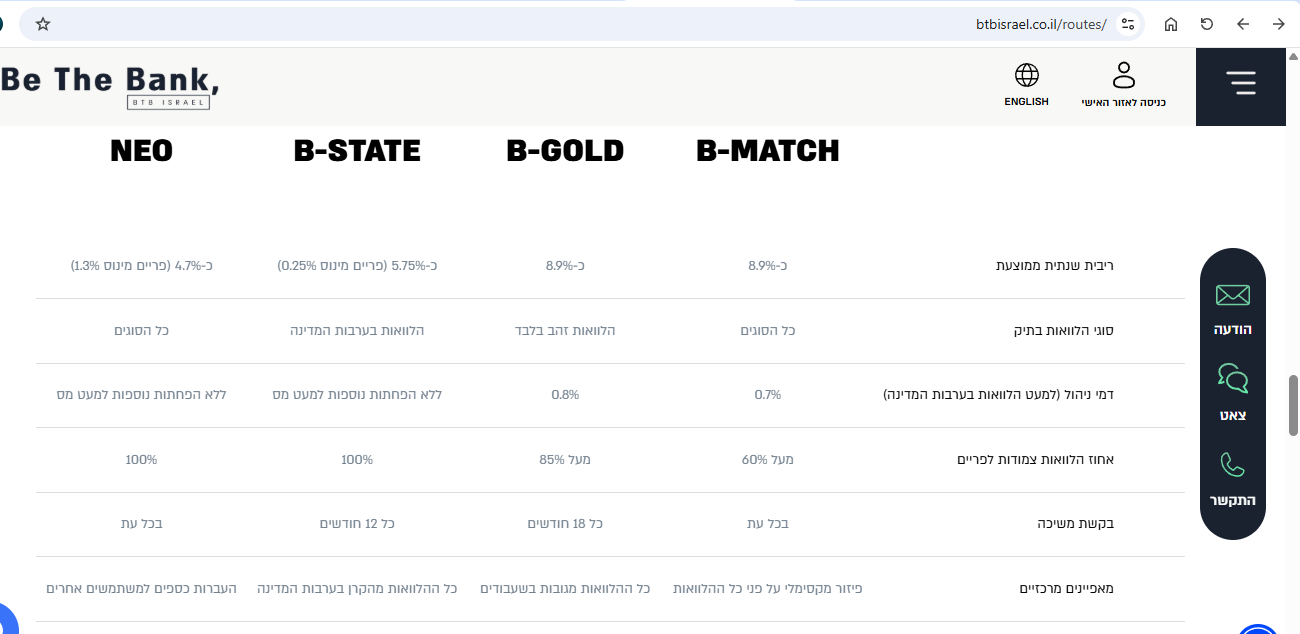Choose the B-GOLD route heading
The image size is (1300, 634).
(565, 151)
